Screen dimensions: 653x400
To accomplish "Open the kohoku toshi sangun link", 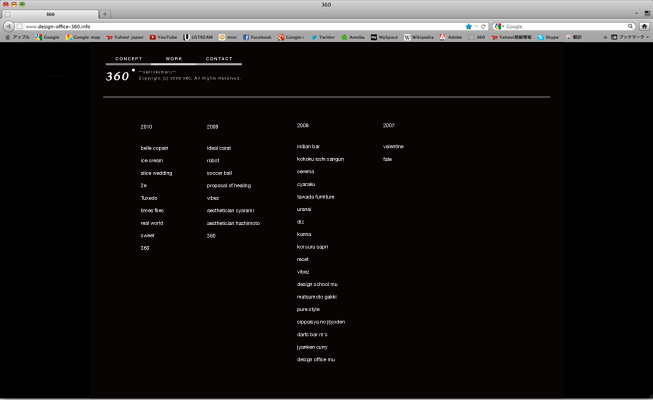I will point(320,159).
